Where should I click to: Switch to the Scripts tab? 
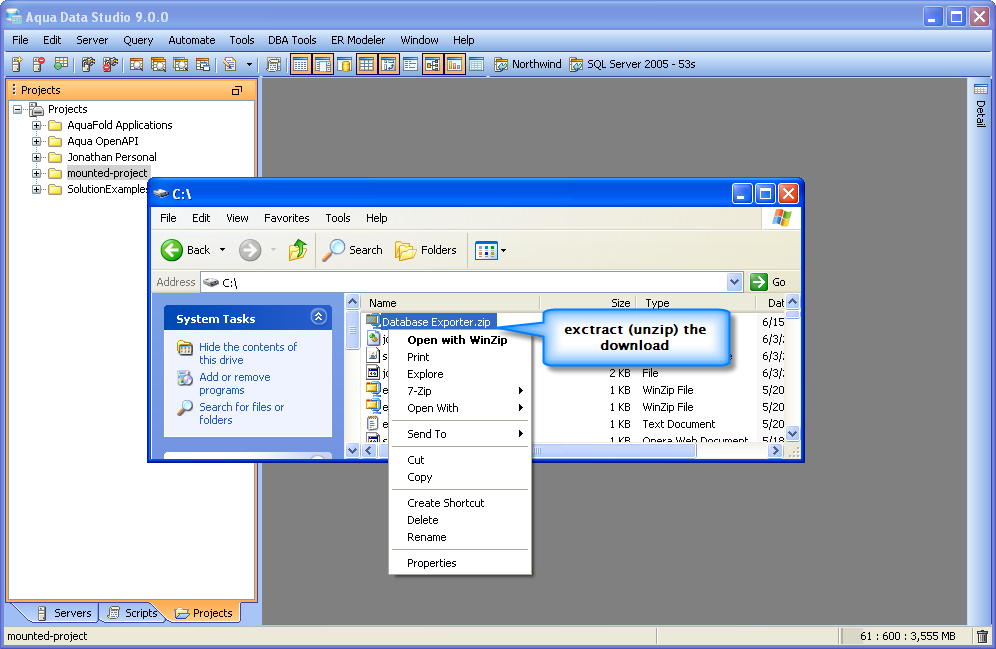pos(133,613)
